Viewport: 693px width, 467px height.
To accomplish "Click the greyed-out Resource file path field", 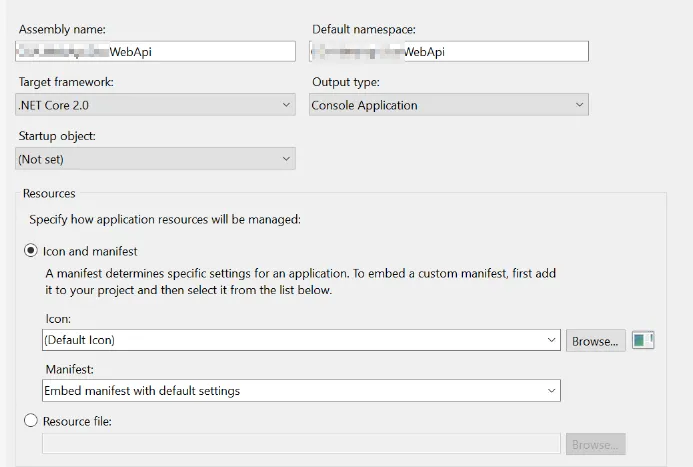I will tap(301, 443).
